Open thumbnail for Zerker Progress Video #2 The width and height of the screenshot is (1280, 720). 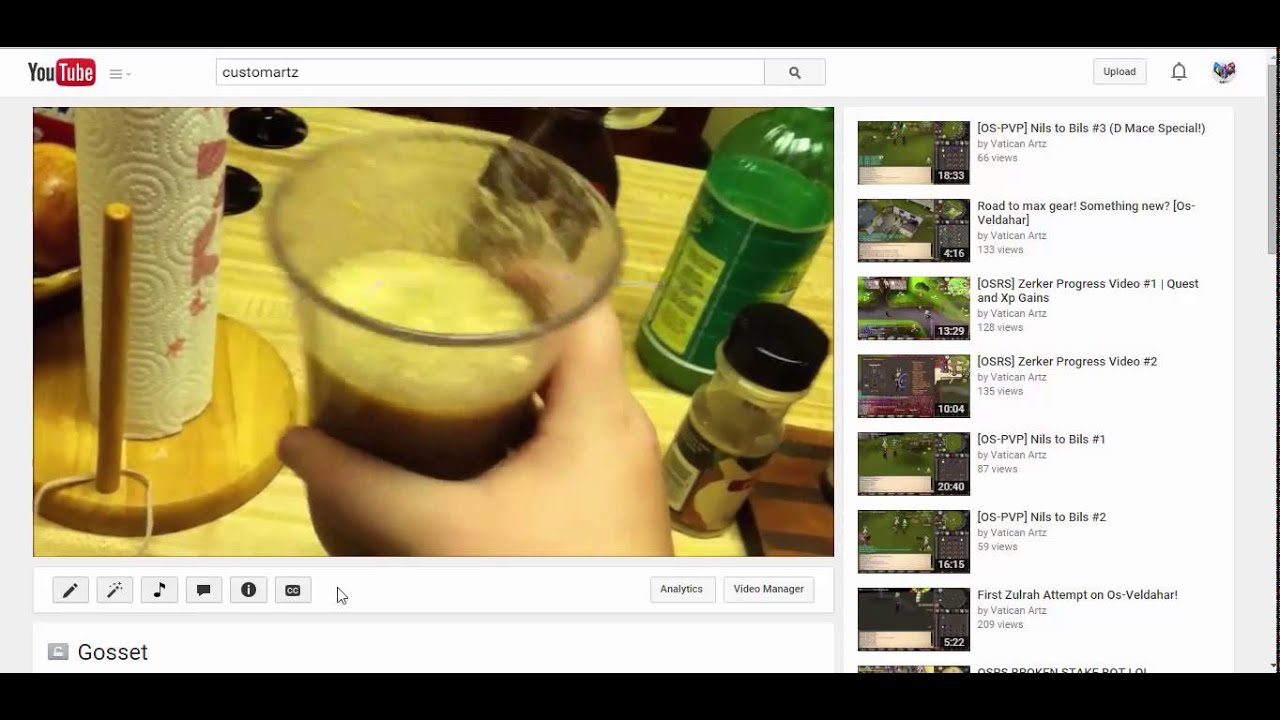click(914, 386)
